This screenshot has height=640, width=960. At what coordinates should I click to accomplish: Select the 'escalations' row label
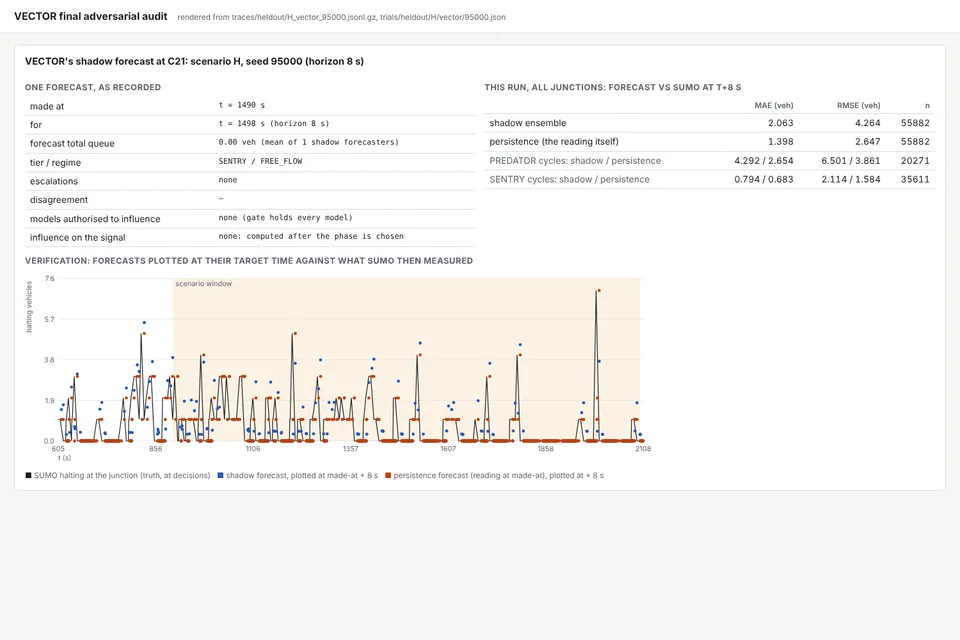(54, 181)
